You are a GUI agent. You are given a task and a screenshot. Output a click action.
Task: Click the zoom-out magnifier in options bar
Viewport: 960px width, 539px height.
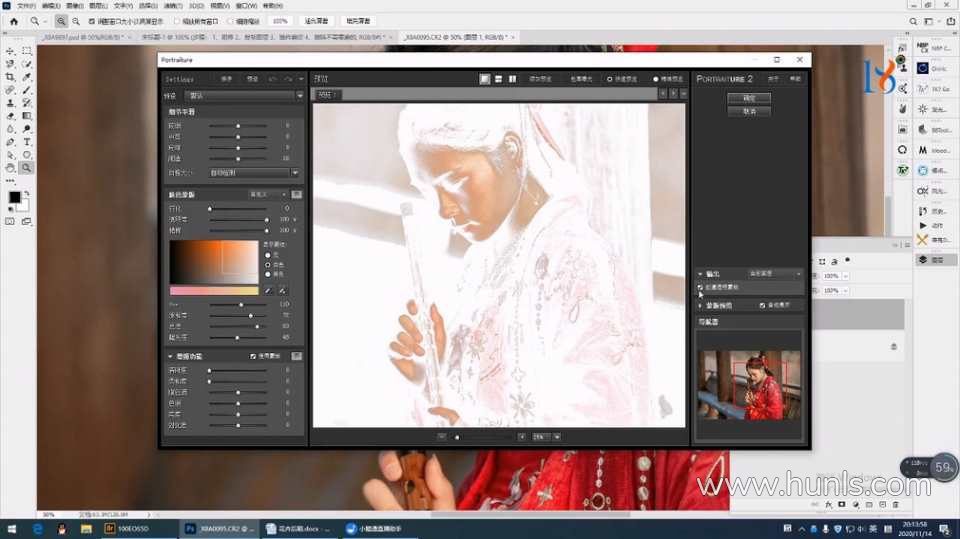(x=76, y=21)
